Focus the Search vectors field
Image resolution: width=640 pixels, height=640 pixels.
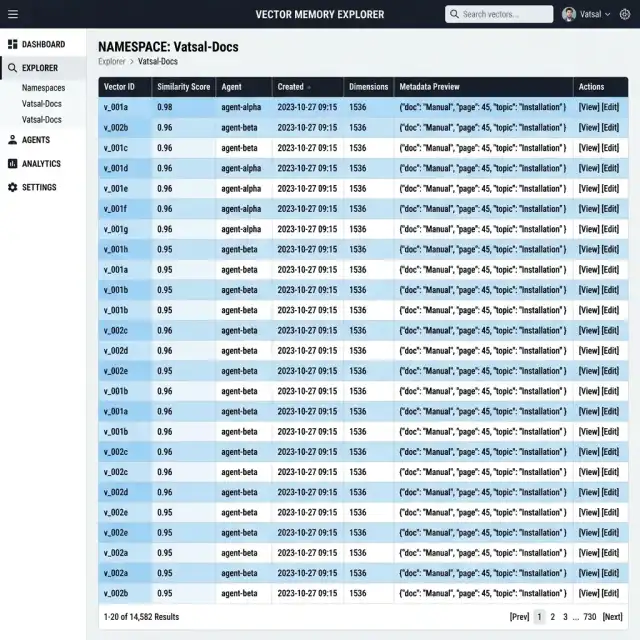tap(499, 14)
